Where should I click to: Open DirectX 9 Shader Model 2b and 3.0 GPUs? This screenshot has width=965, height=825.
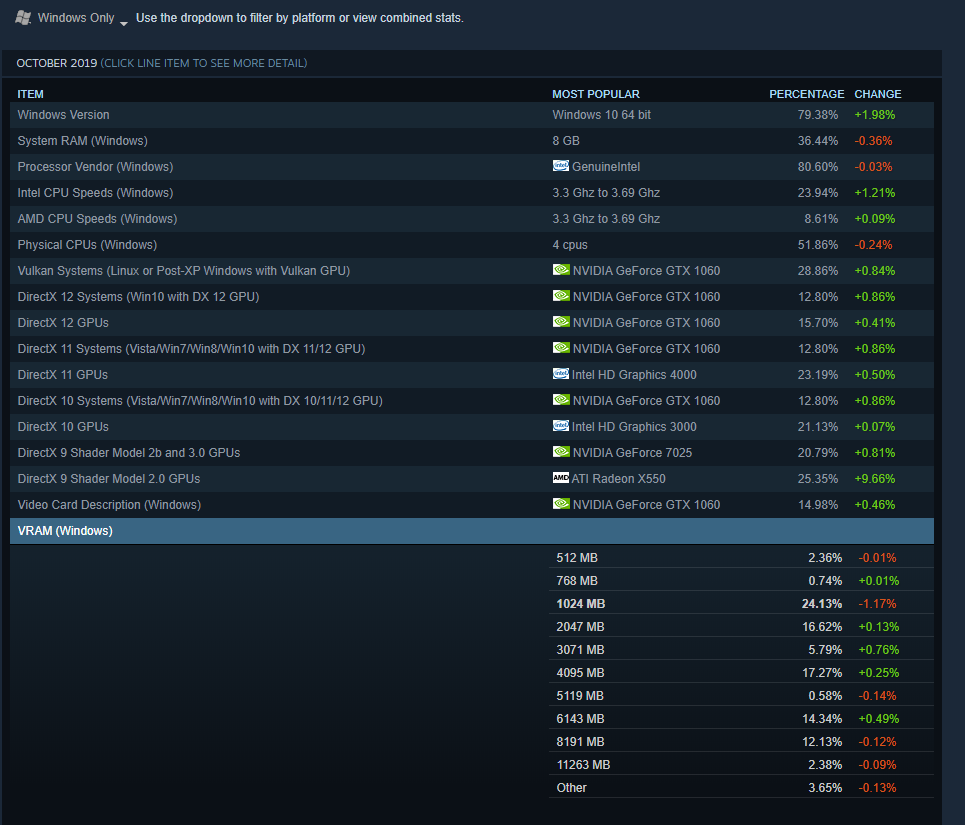pyautogui.click(x=471, y=453)
